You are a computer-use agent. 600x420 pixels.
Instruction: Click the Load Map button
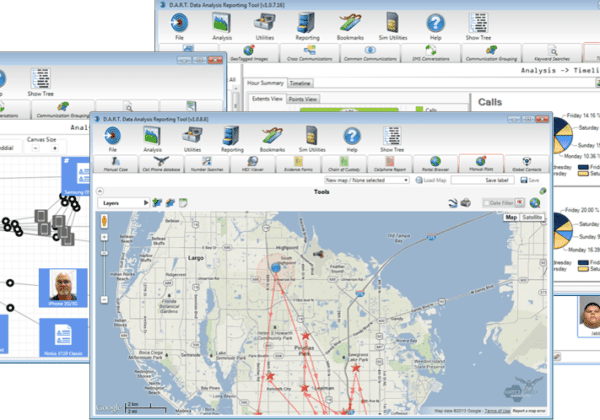431,180
